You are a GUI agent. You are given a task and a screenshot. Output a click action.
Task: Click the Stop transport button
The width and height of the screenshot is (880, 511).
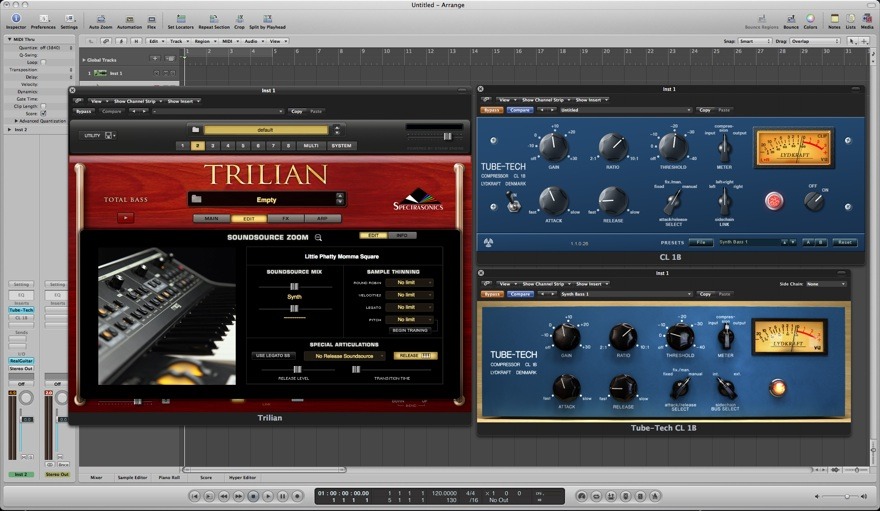(x=253, y=496)
